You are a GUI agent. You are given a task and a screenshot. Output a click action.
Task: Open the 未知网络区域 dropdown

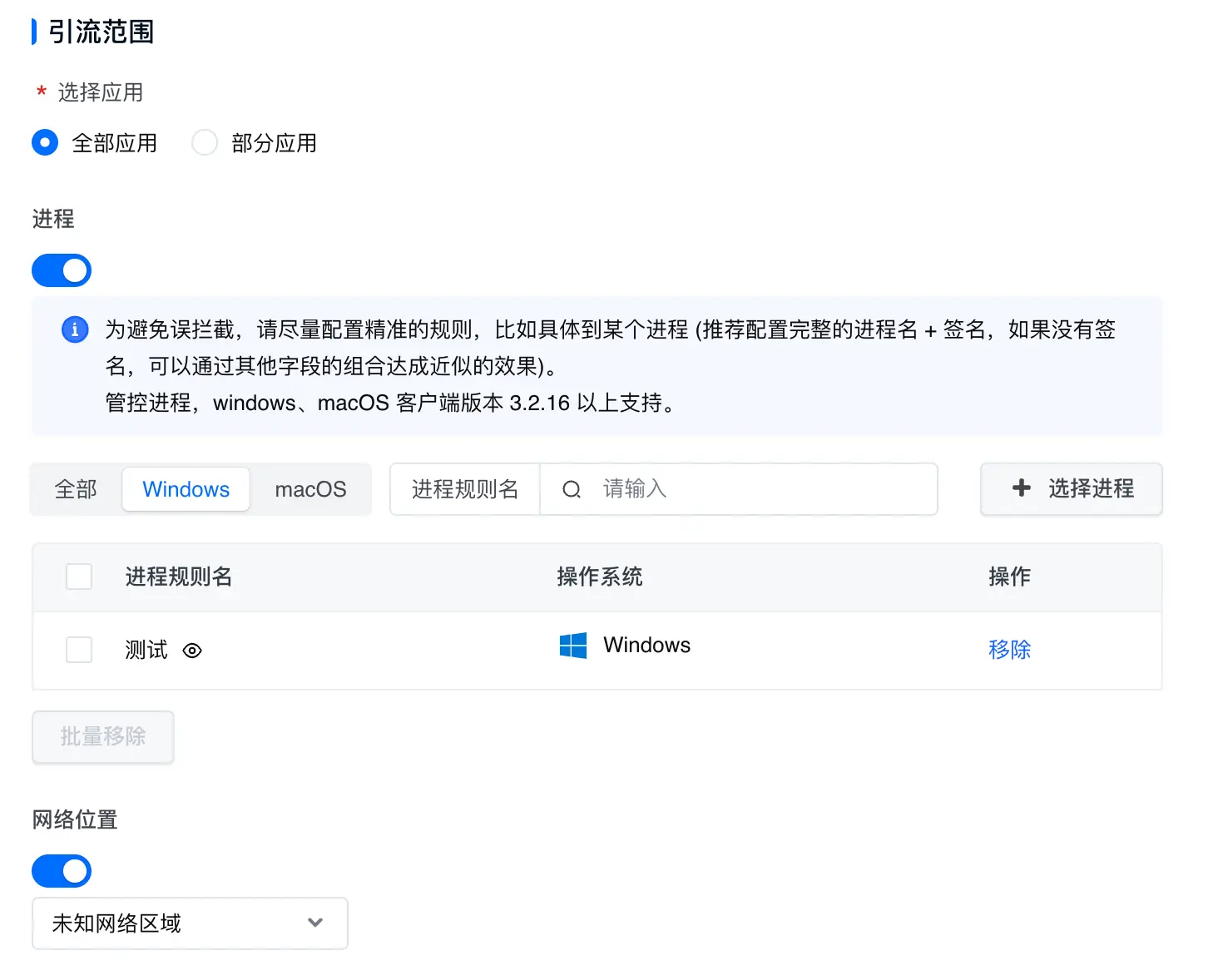click(x=190, y=923)
